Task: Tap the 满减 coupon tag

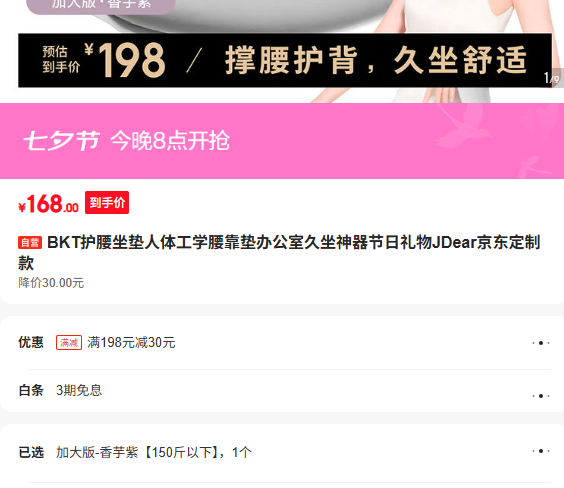Action: click(x=69, y=342)
